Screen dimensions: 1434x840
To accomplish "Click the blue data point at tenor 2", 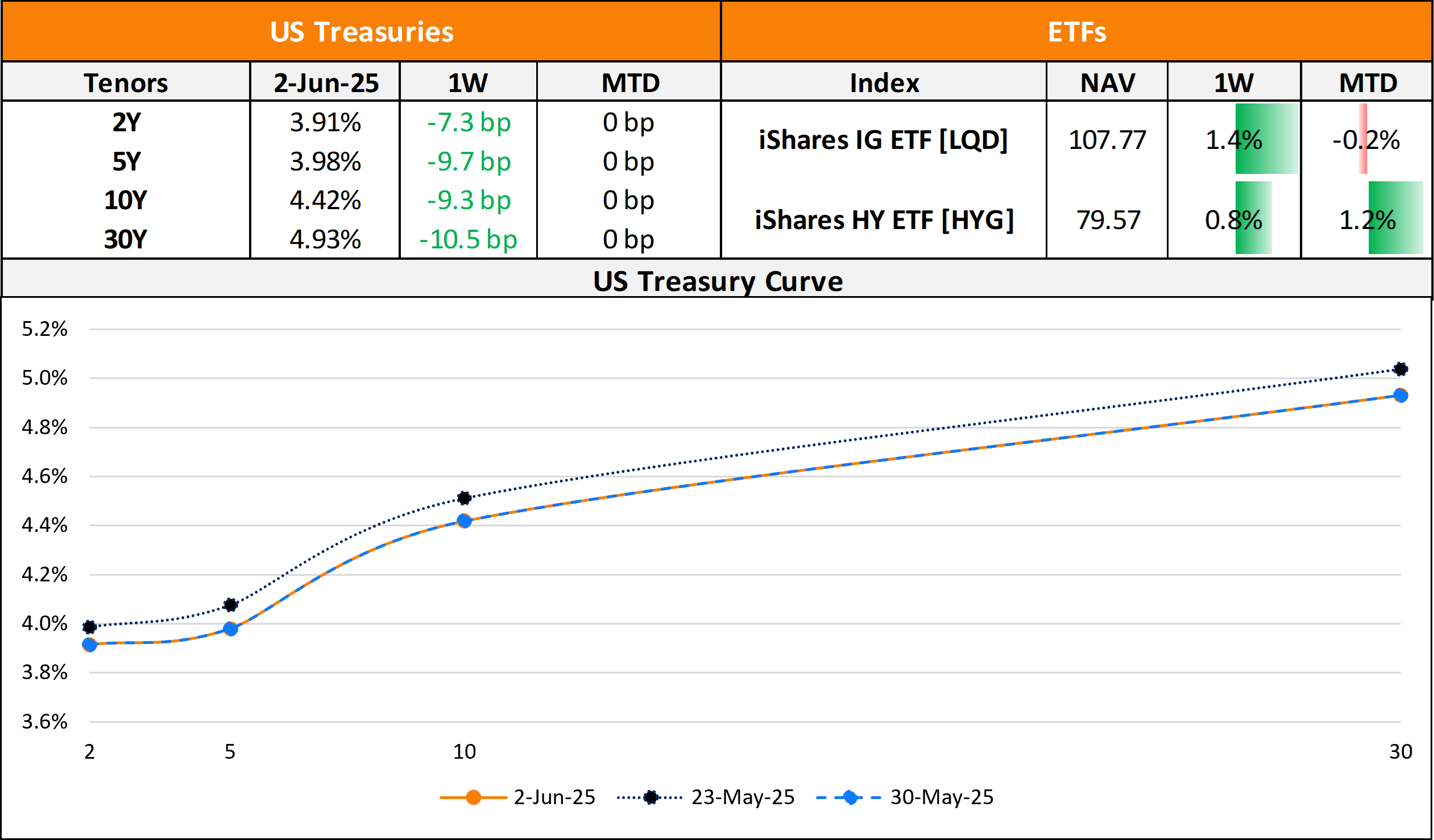I will pos(89,644).
